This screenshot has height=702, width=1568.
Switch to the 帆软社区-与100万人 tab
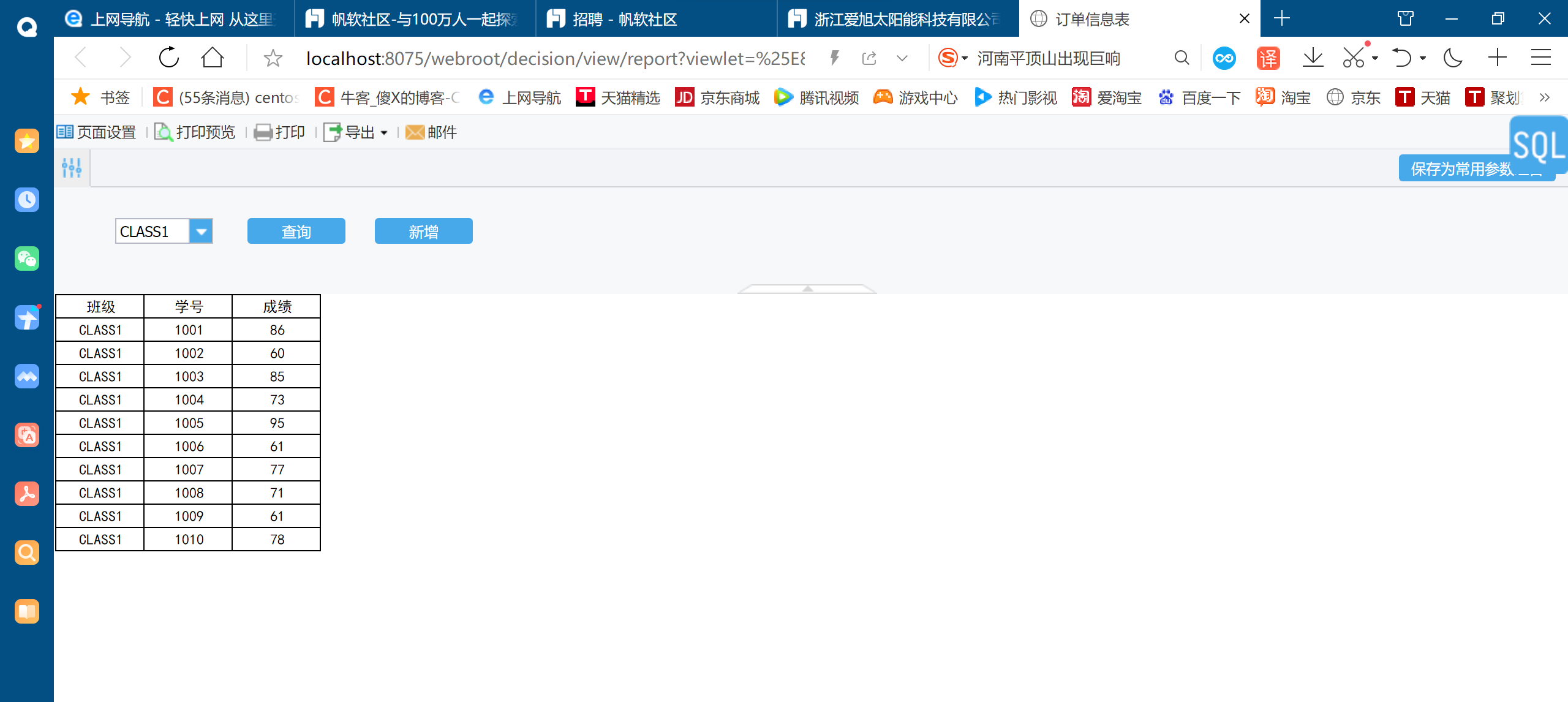[x=415, y=19]
